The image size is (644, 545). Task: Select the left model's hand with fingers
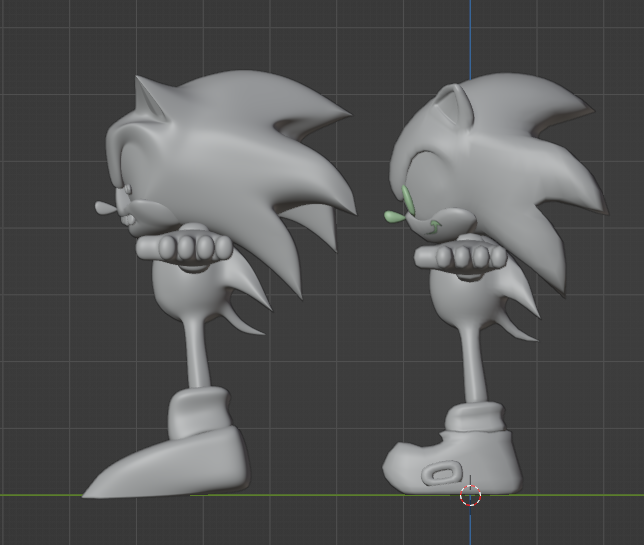point(184,247)
